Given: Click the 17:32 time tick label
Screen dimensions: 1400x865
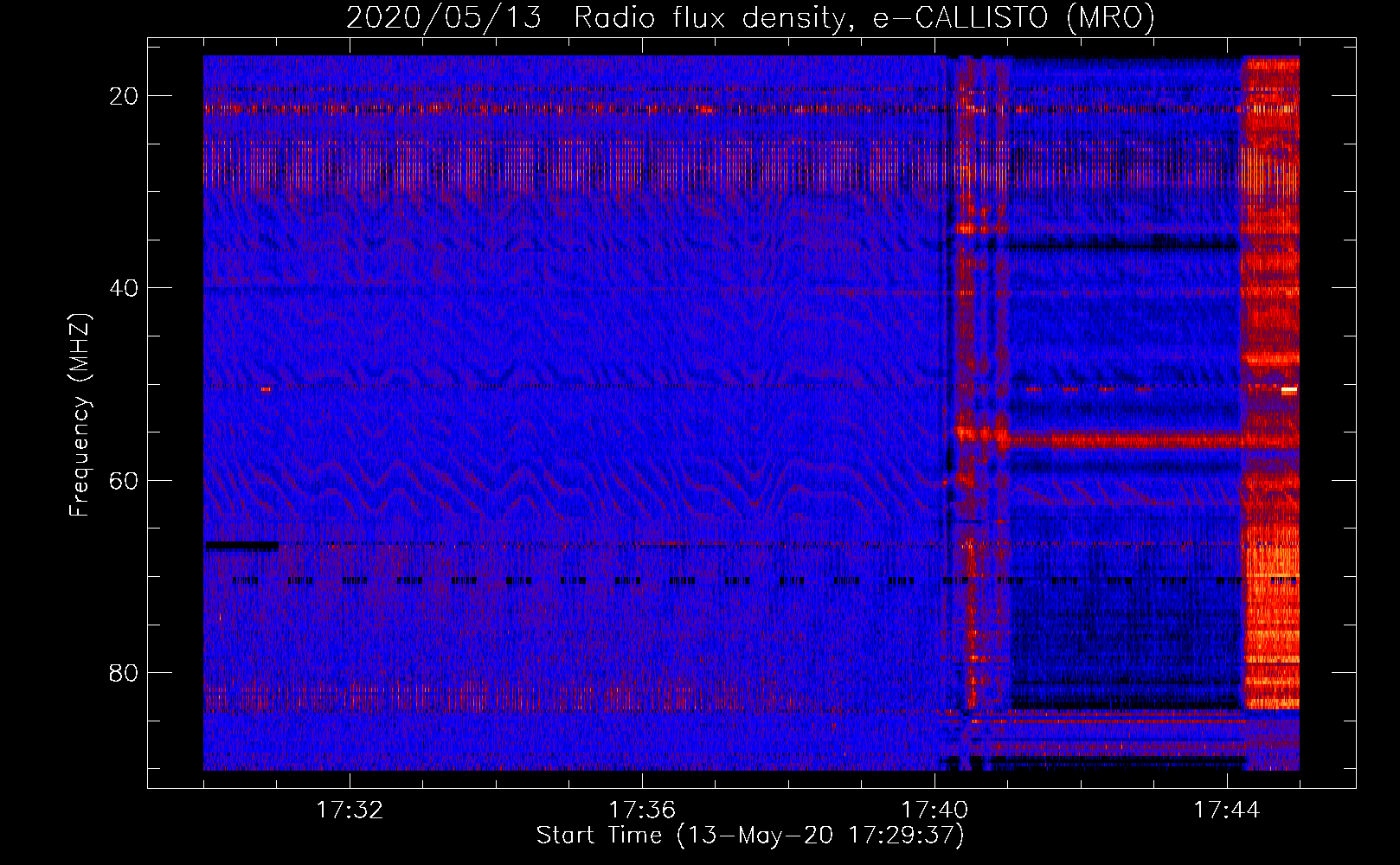Looking at the screenshot, I should (350, 811).
